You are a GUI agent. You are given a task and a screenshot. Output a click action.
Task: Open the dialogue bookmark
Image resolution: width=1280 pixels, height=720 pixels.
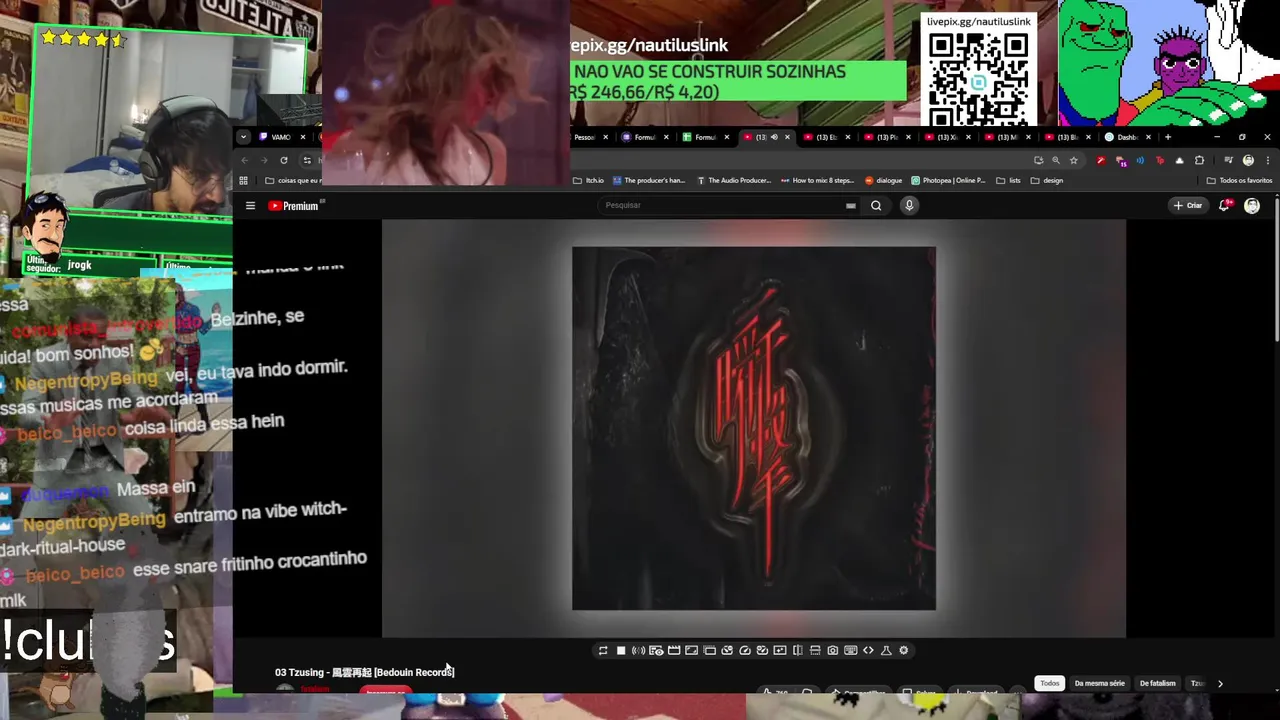(883, 181)
